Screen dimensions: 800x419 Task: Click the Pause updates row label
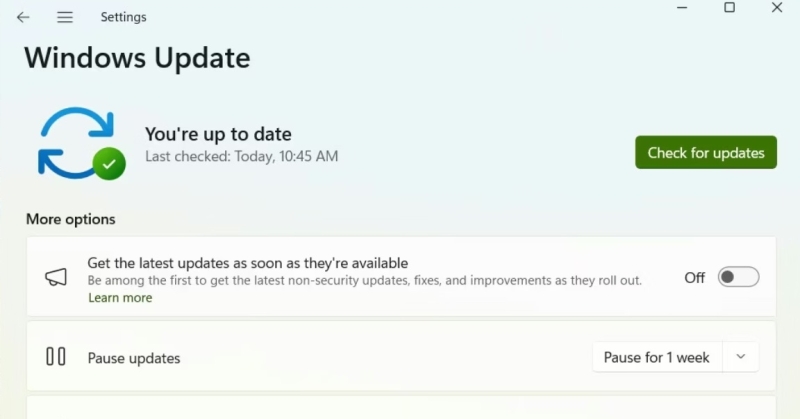[x=134, y=357]
